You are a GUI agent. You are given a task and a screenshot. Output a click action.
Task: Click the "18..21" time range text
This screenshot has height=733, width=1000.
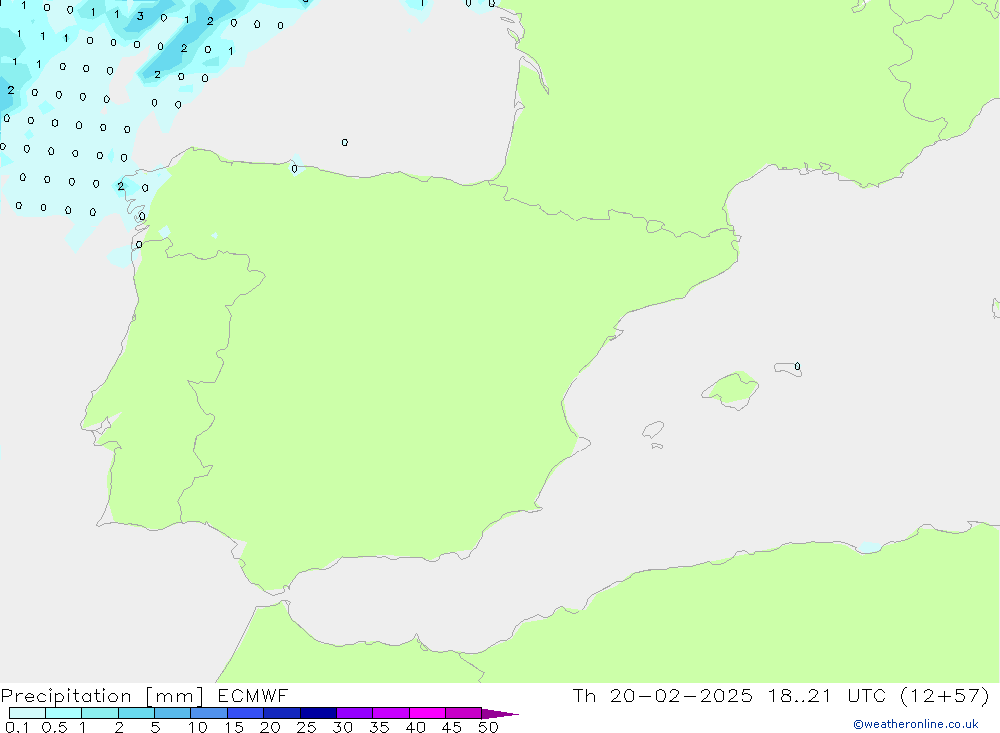(x=799, y=695)
